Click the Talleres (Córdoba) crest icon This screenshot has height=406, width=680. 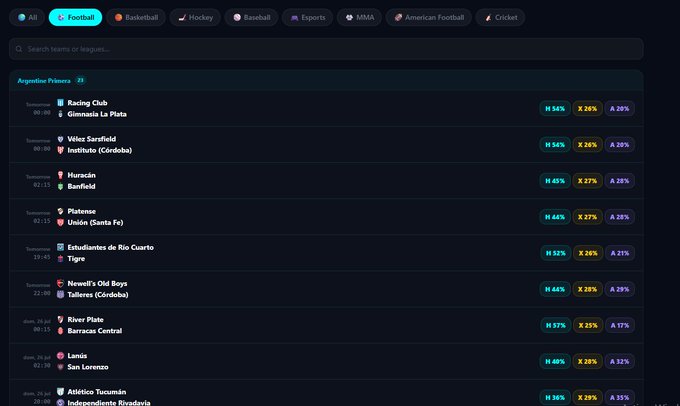[x=60, y=295]
